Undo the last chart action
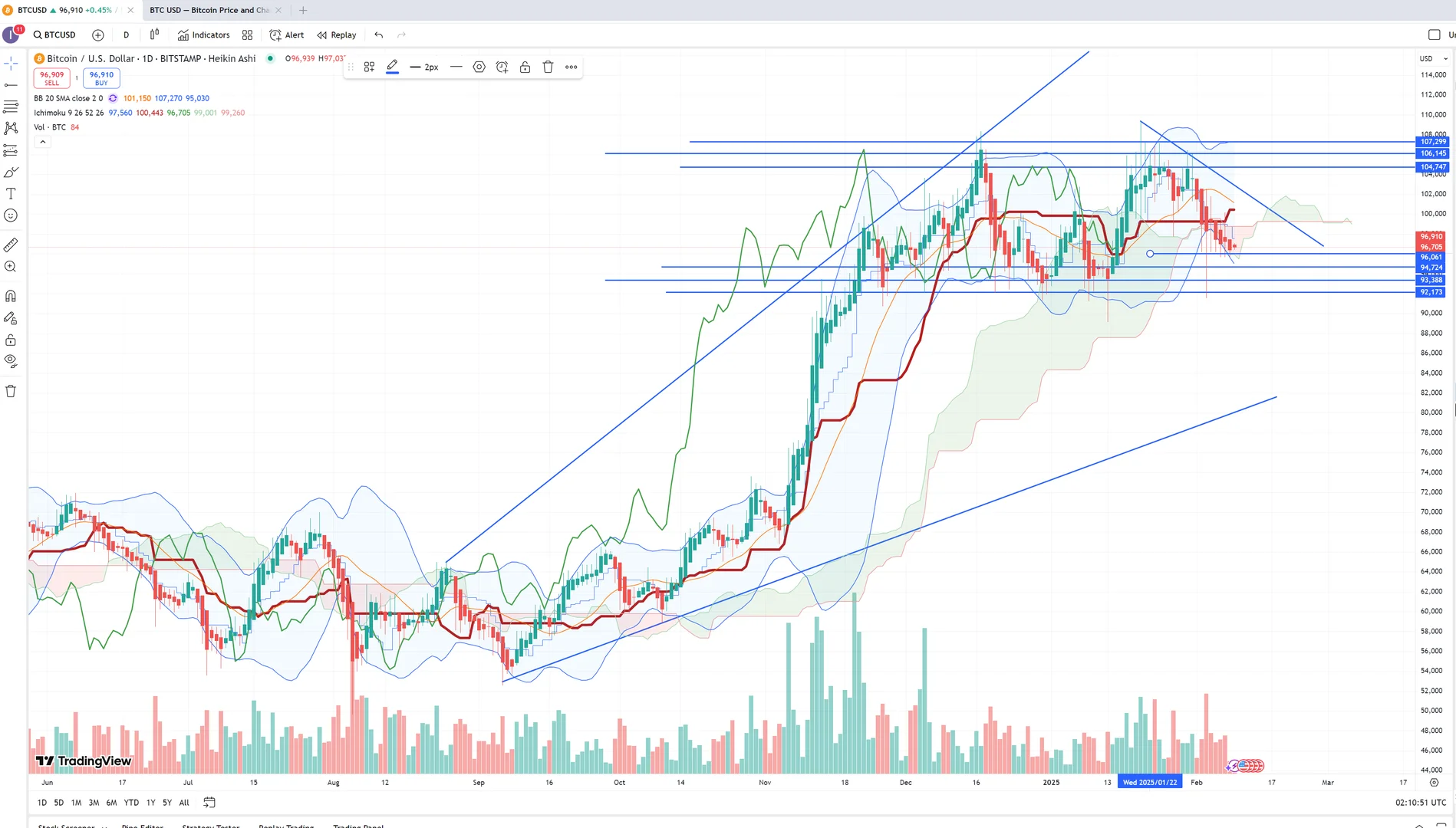1456x828 pixels. coord(378,34)
